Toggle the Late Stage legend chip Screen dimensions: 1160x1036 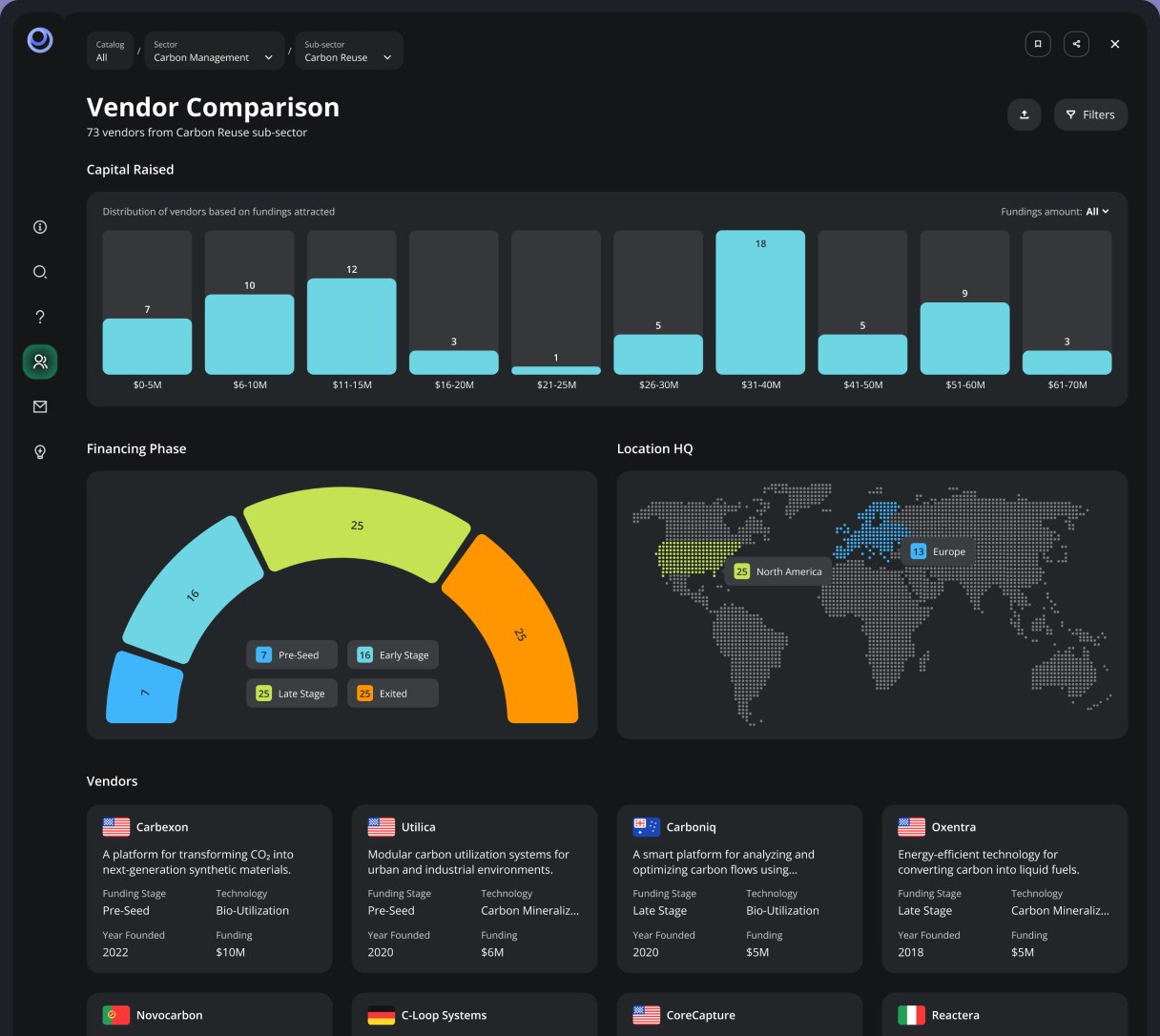[291, 694]
